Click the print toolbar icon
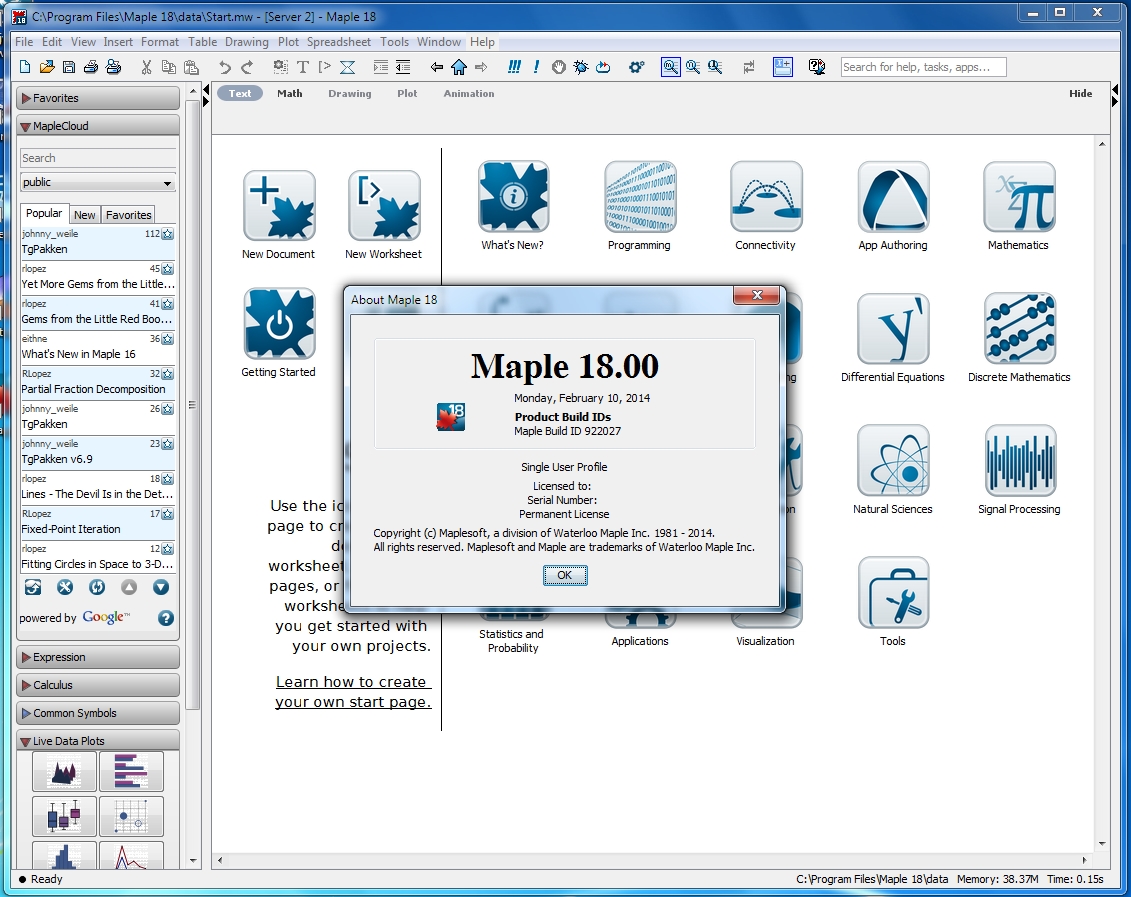Image resolution: width=1131 pixels, height=897 pixels. (x=91, y=67)
